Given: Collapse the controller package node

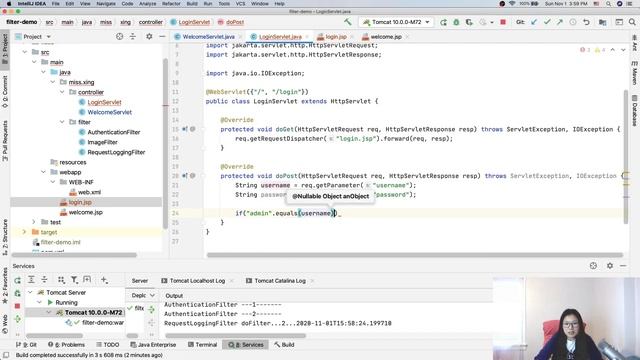Looking at the screenshot, I should pyautogui.click(x=62, y=92).
